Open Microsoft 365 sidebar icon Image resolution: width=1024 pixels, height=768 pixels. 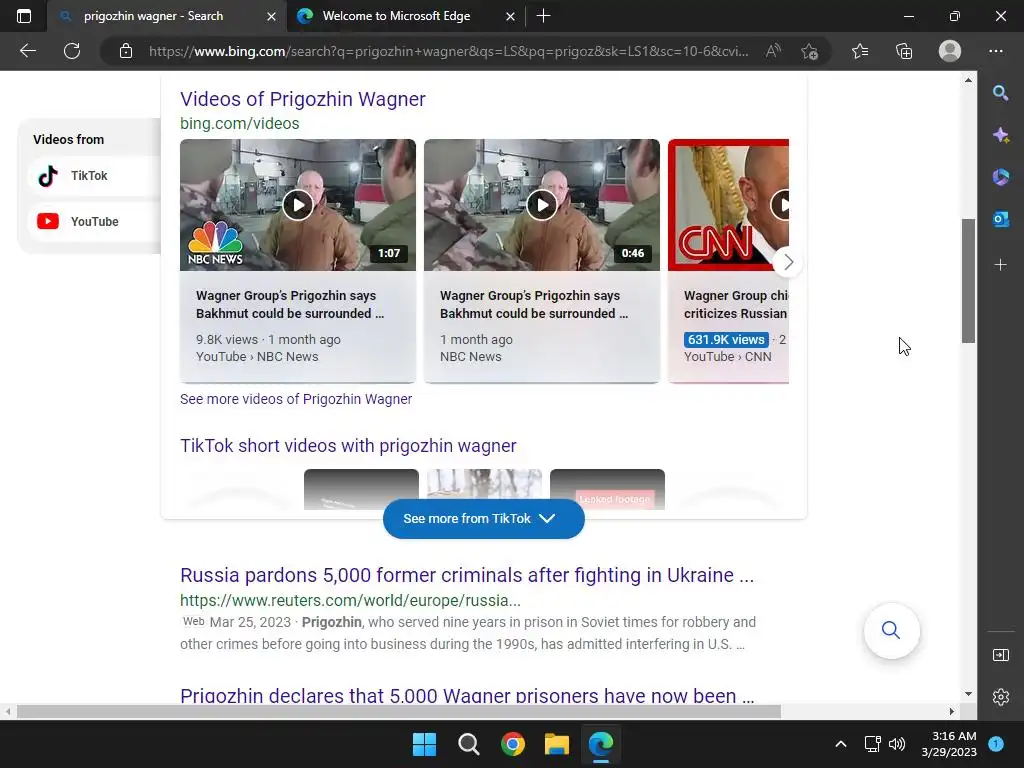[1000, 177]
